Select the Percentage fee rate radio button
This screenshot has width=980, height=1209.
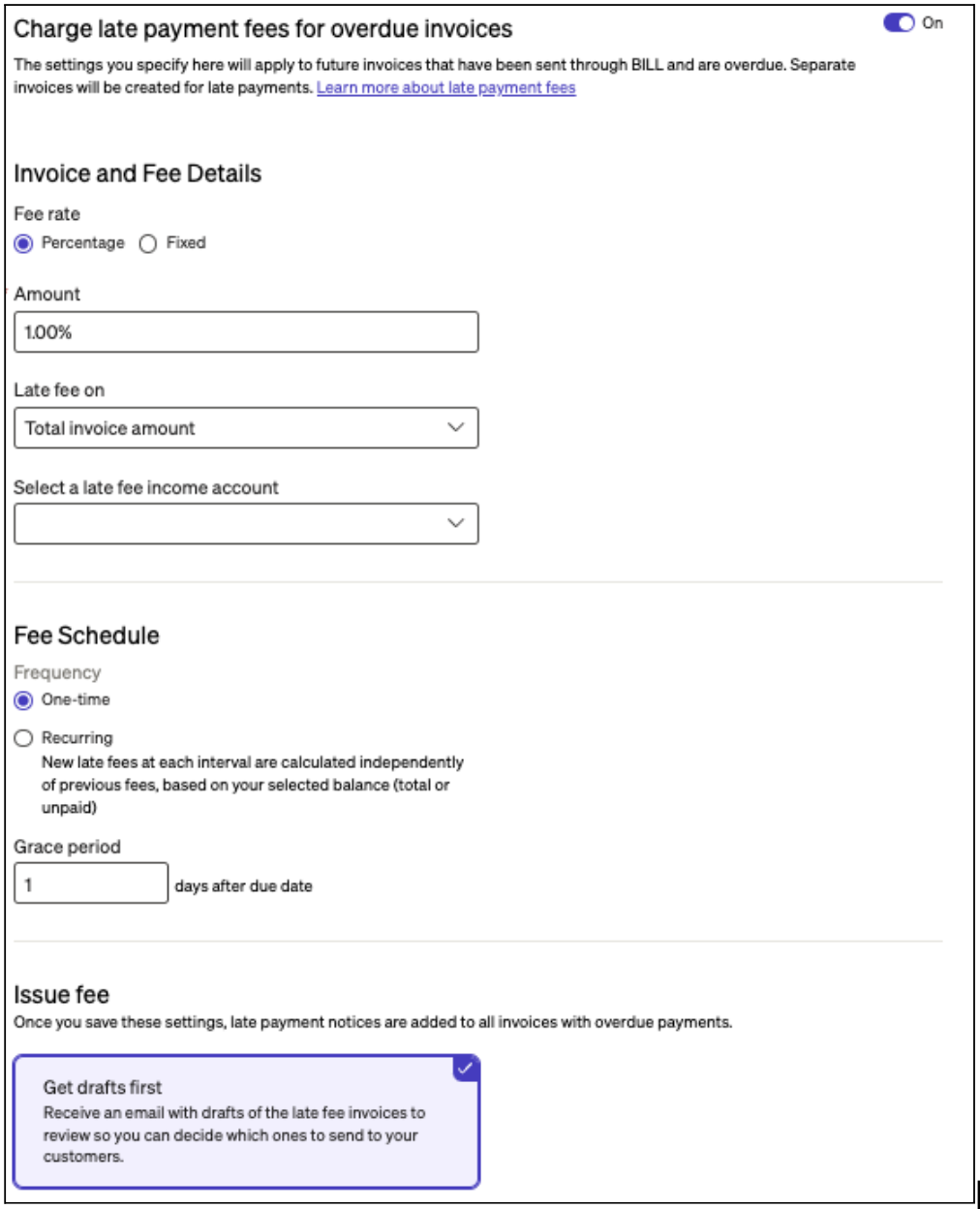24,243
